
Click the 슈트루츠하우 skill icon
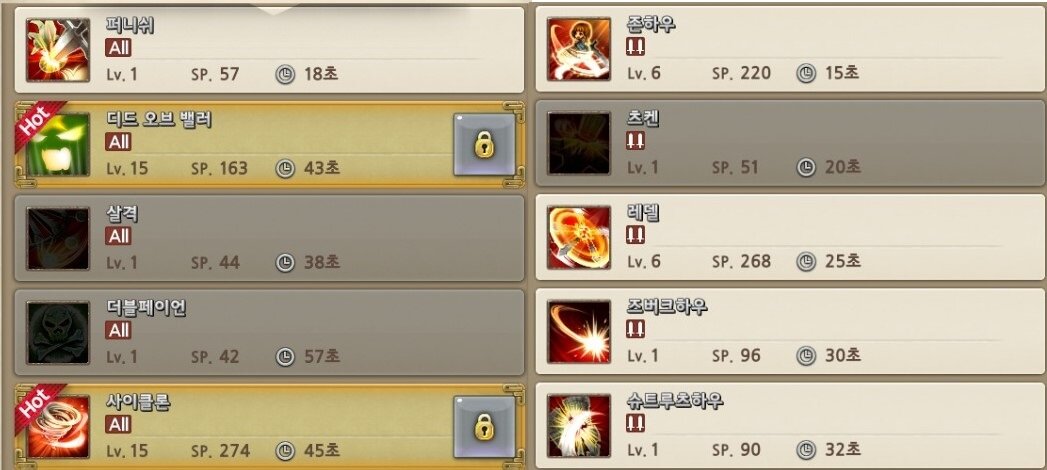click(x=579, y=426)
